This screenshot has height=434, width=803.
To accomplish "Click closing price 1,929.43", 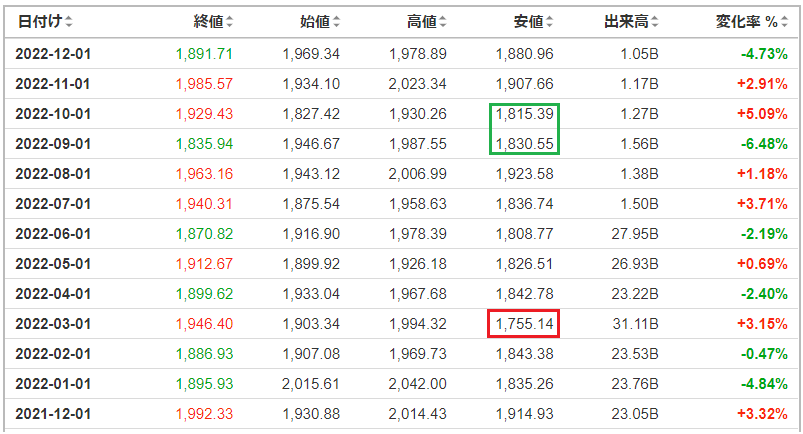I will click(204, 114).
